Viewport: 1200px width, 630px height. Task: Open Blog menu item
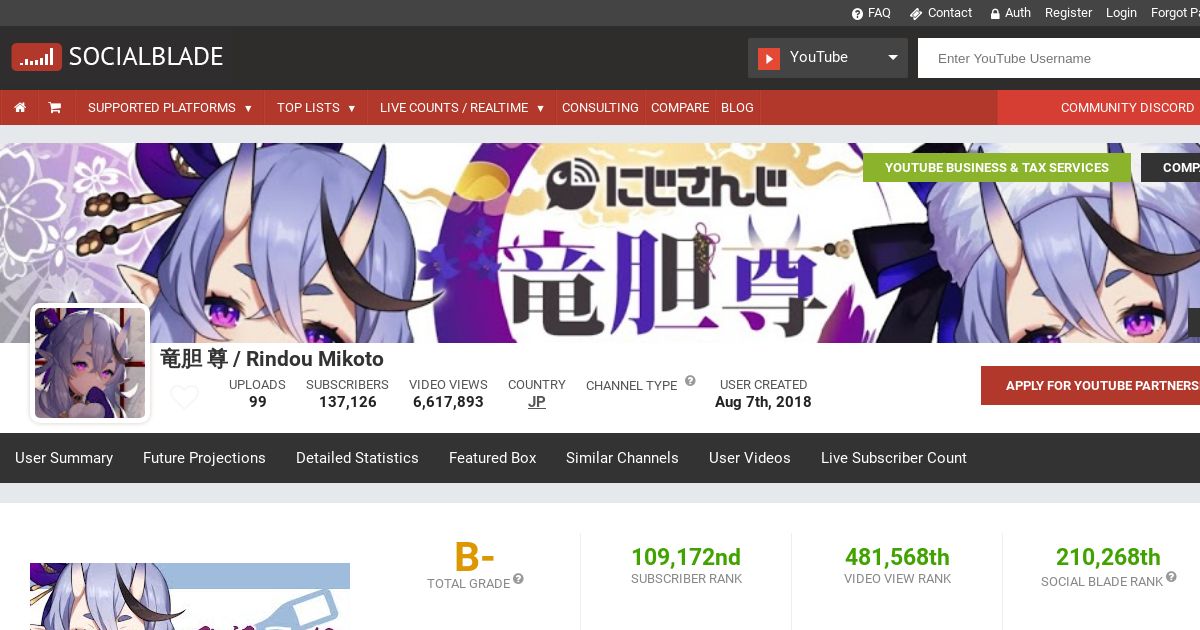pos(737,107)
